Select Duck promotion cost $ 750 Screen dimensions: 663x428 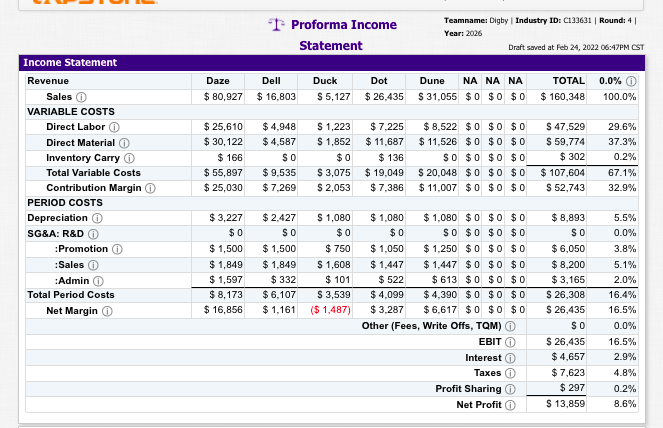pyautogui.click(x=338, y=249)
